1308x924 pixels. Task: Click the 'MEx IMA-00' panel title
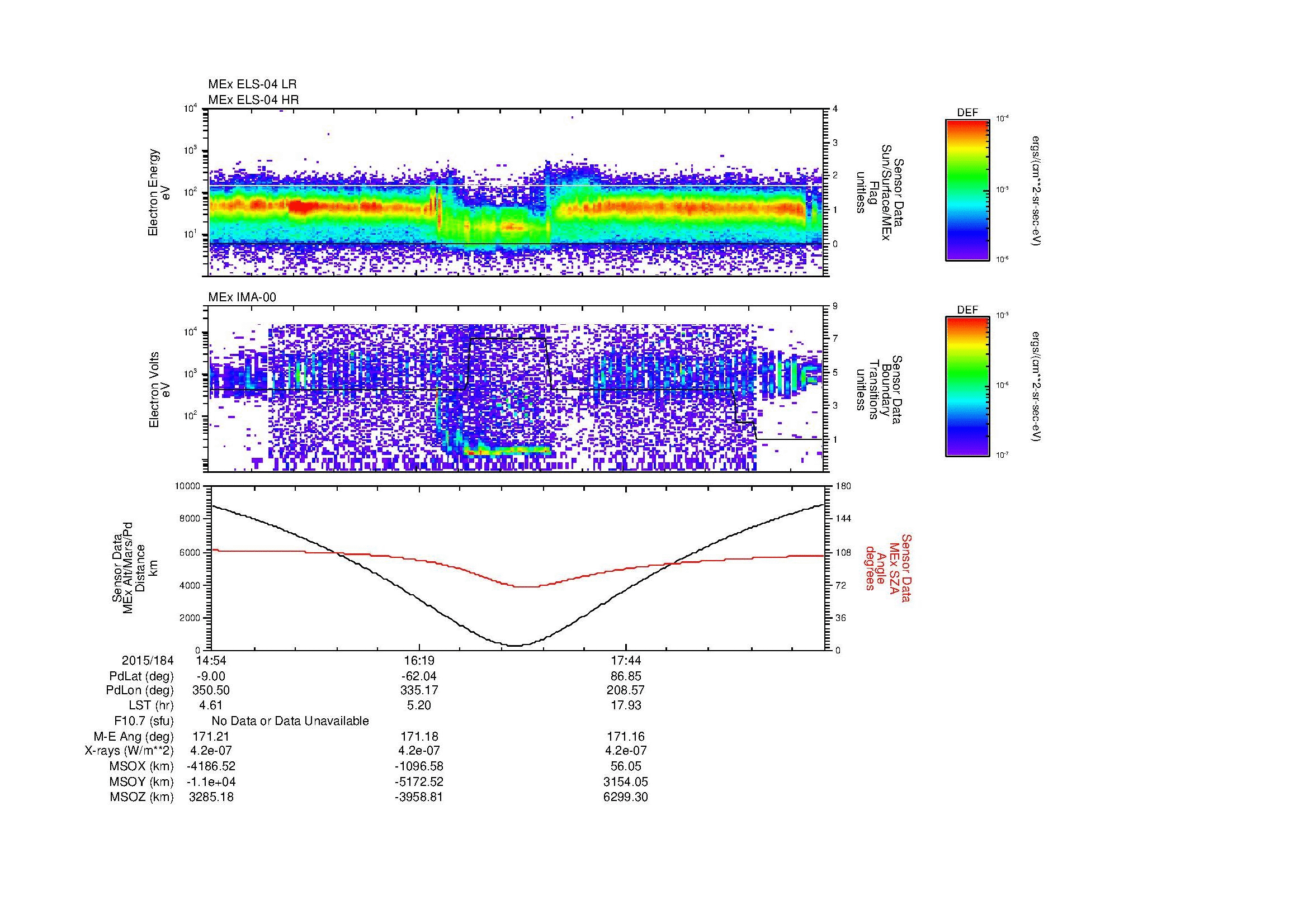click(x=242, y=297)
